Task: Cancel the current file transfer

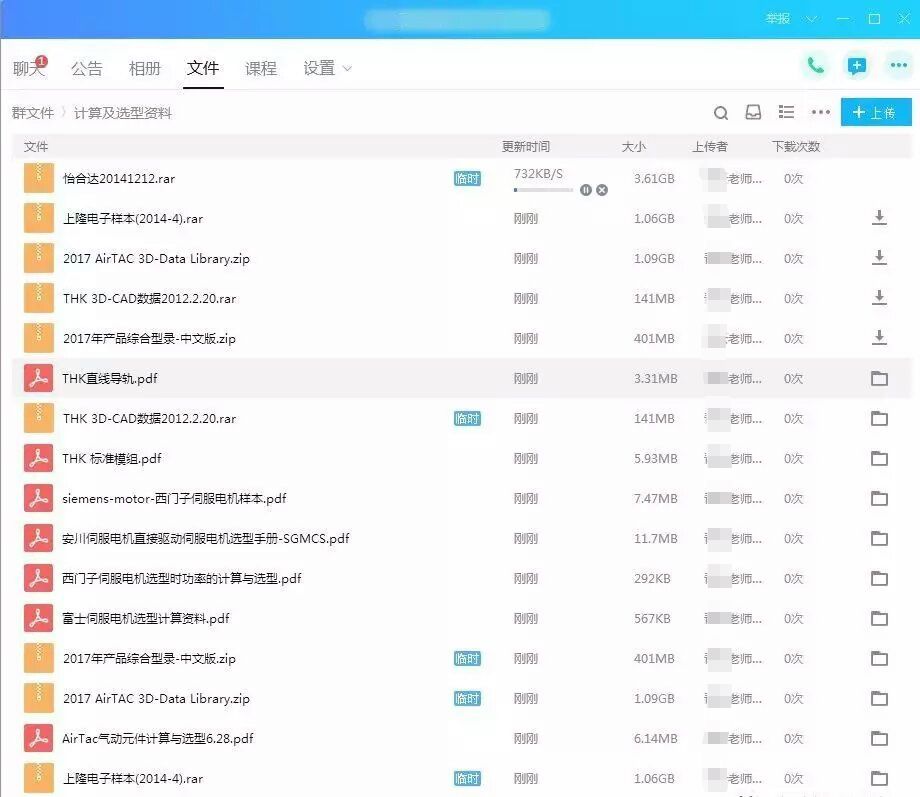Action: point(601,189)
